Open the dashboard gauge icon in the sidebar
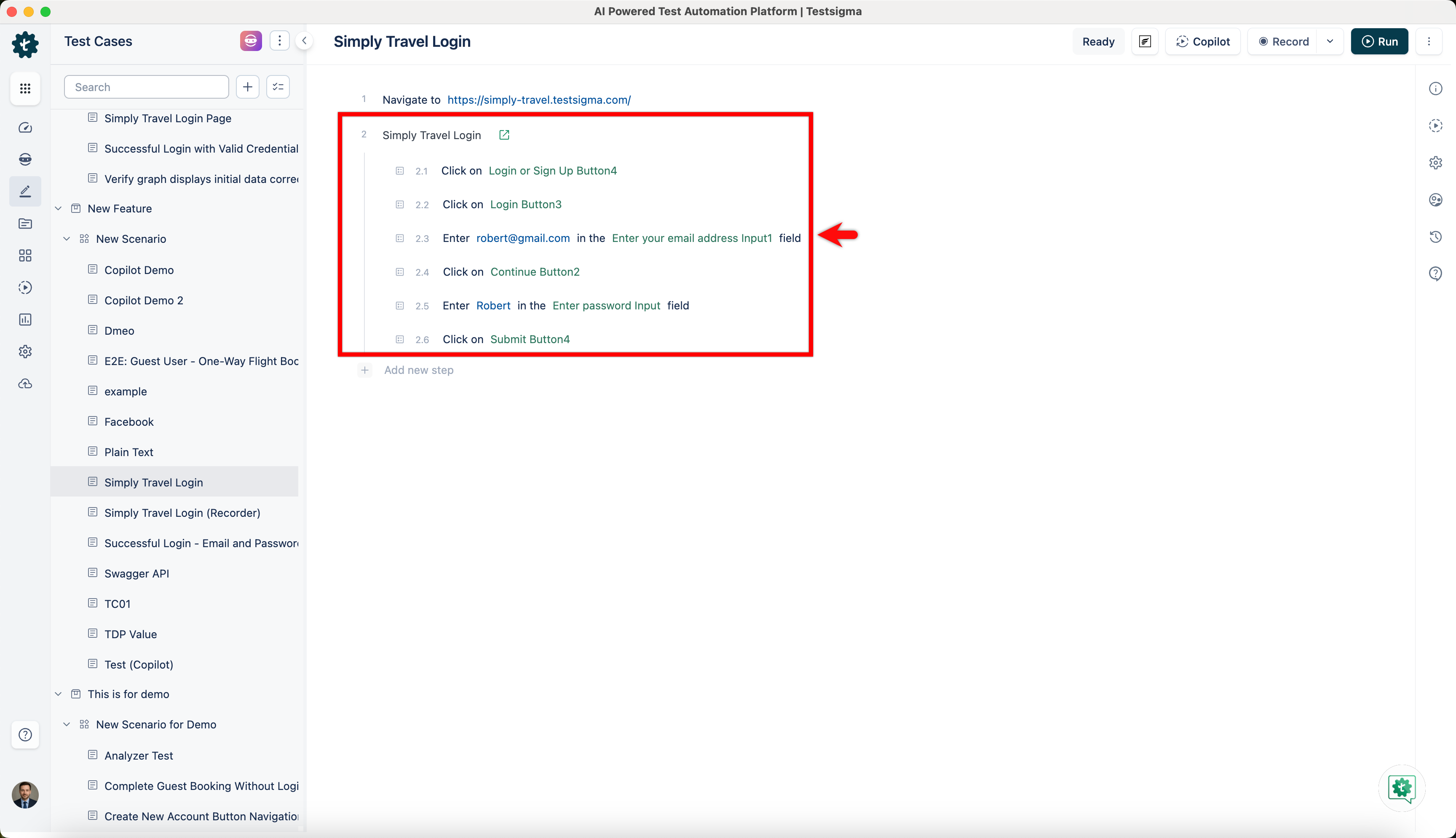 25,128
